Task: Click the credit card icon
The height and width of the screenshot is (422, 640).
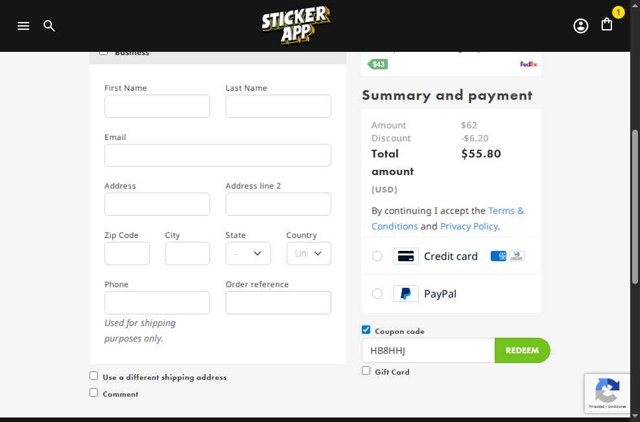Action: point(405,256)
